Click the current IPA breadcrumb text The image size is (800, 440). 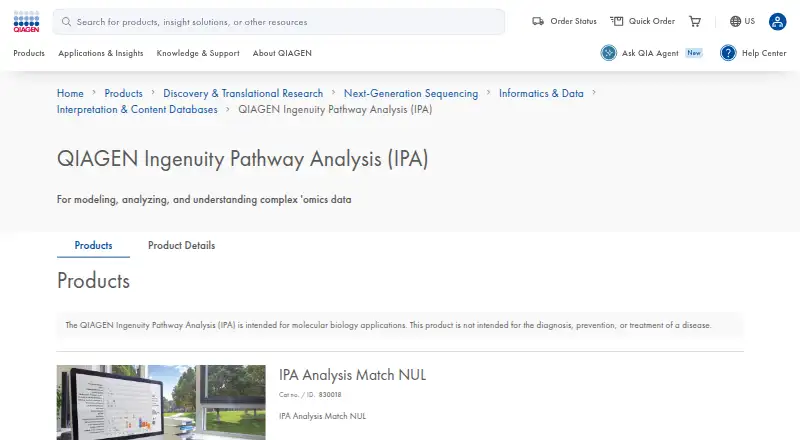(x=335, y=109)
